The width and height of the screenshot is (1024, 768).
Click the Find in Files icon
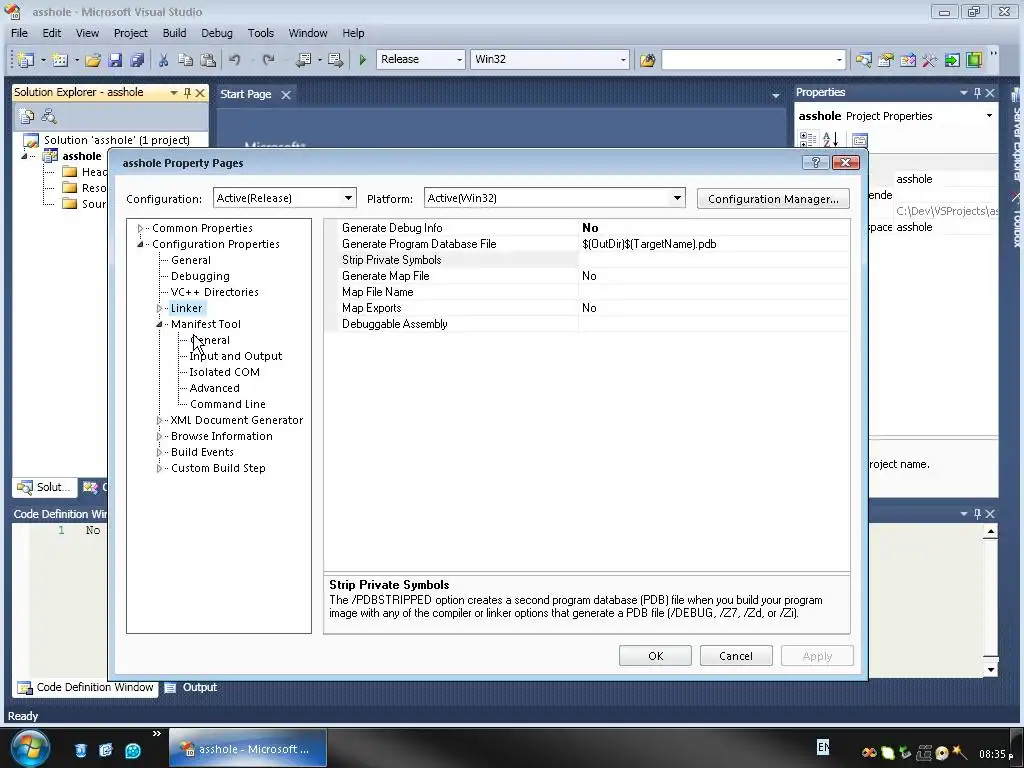click(x=647, y=59)
